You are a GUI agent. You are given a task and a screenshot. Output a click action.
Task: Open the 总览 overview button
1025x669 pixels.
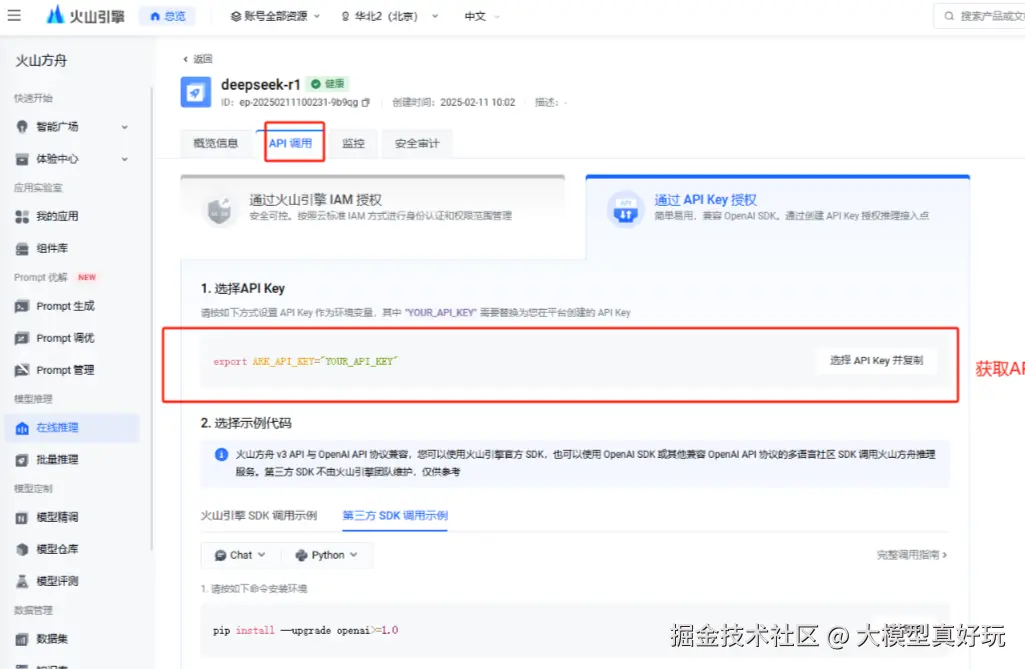coord(168,16)
